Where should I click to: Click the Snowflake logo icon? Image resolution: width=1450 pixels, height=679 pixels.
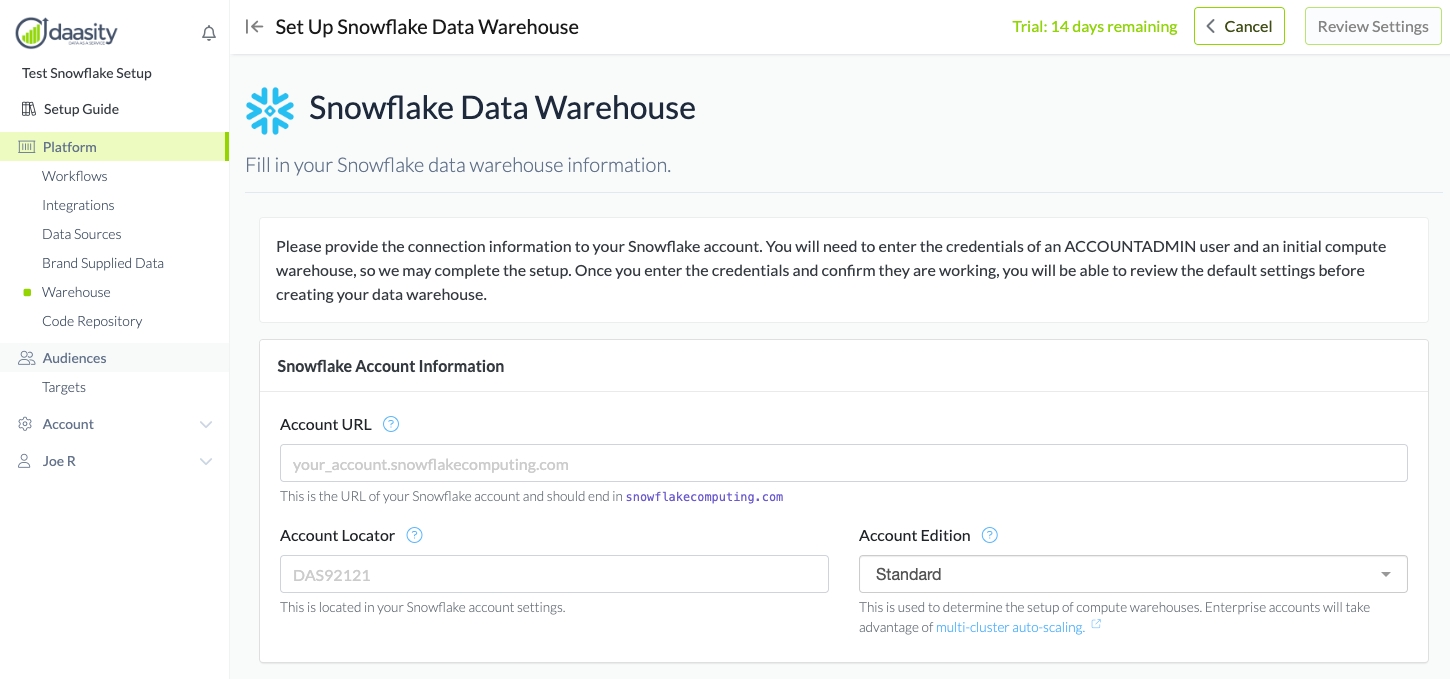tap(270, 110)
